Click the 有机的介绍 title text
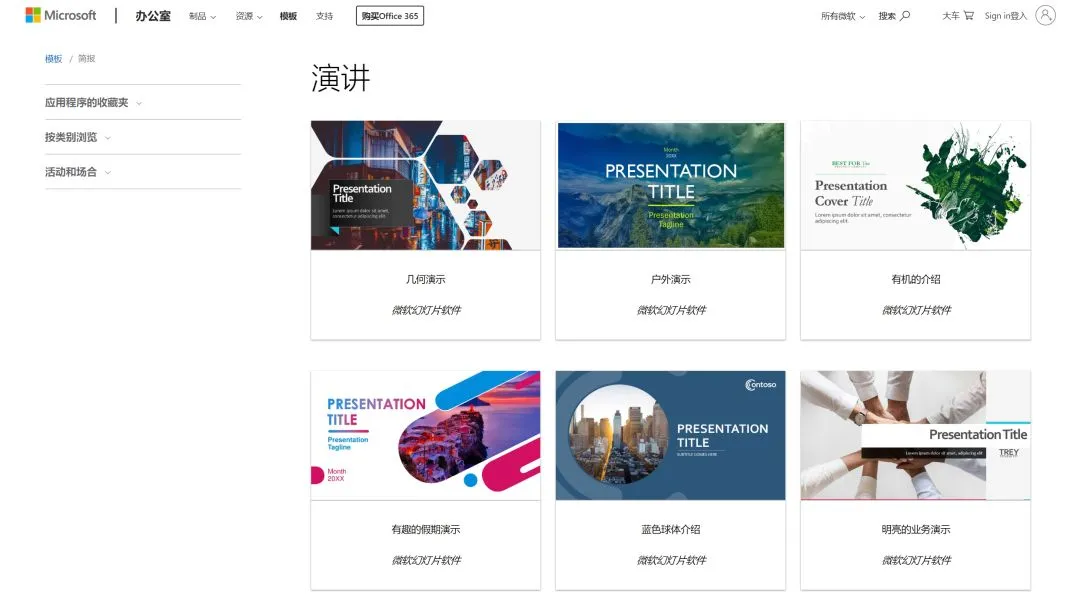Viewport: 1080px width, 608px height. 915,279
